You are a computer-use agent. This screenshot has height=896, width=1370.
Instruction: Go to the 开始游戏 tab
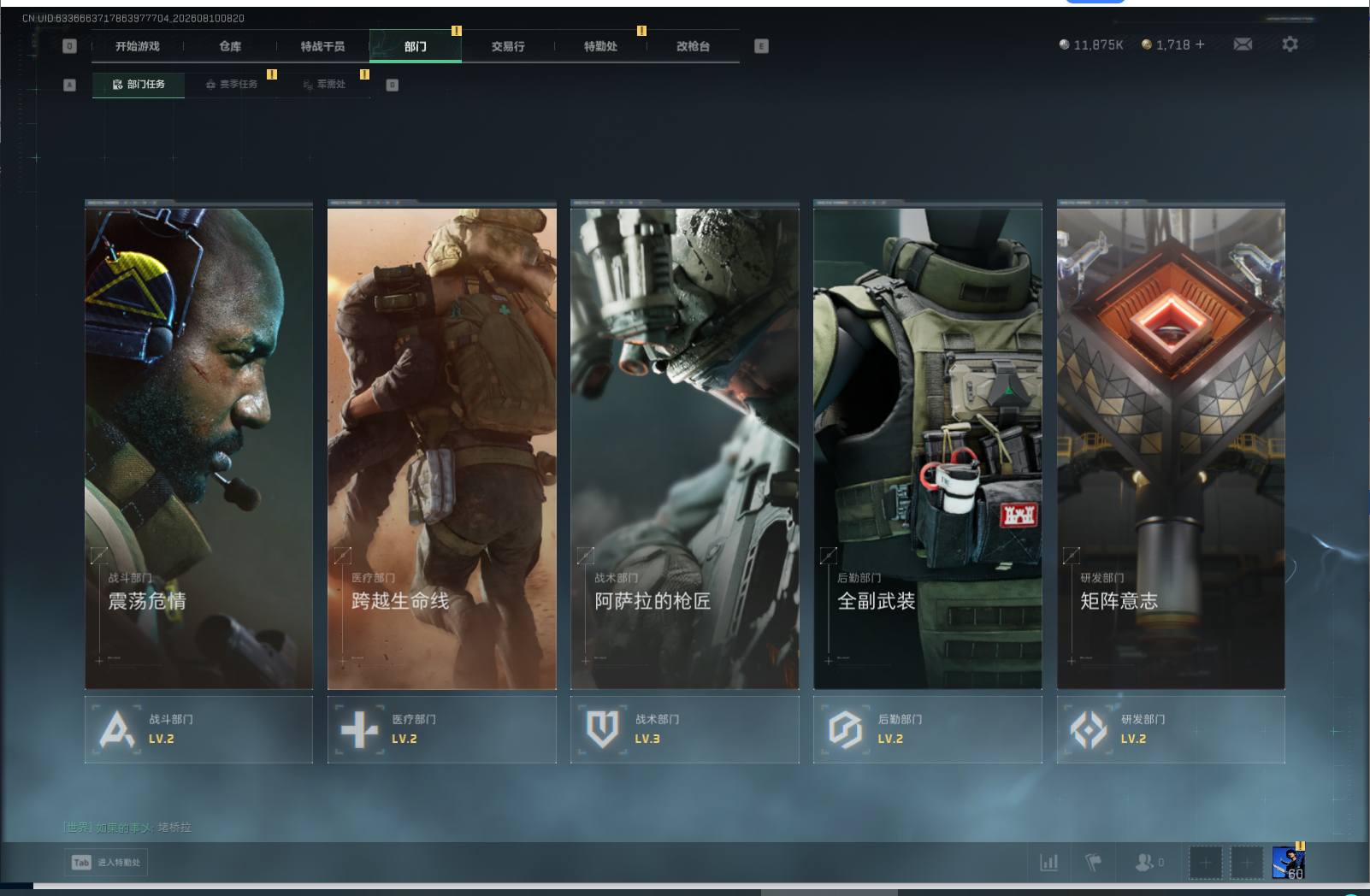point(138,46)
